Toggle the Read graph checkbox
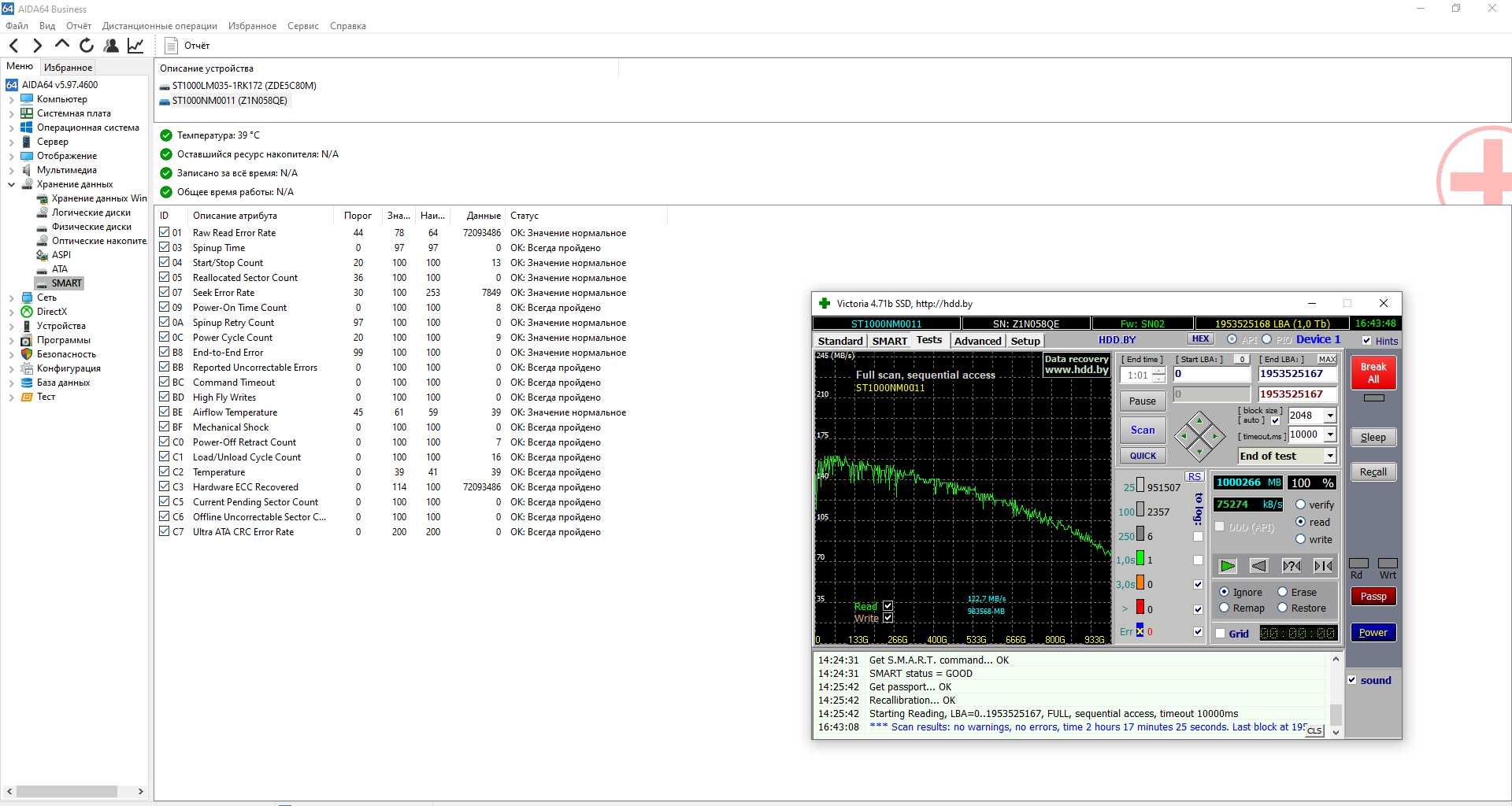1512x806 pixels. [888, 606]
